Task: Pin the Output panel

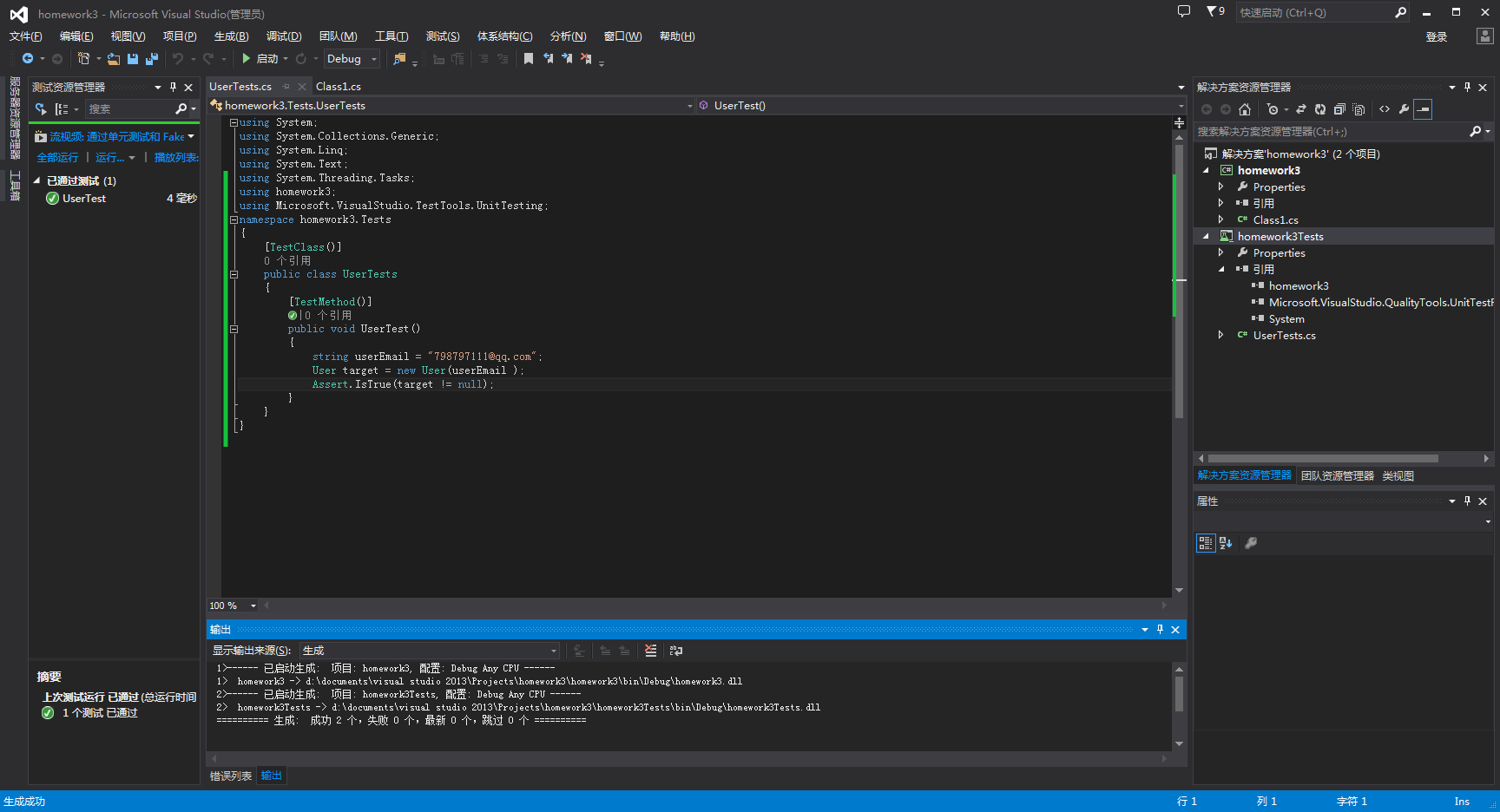Action: [1160, 630]
